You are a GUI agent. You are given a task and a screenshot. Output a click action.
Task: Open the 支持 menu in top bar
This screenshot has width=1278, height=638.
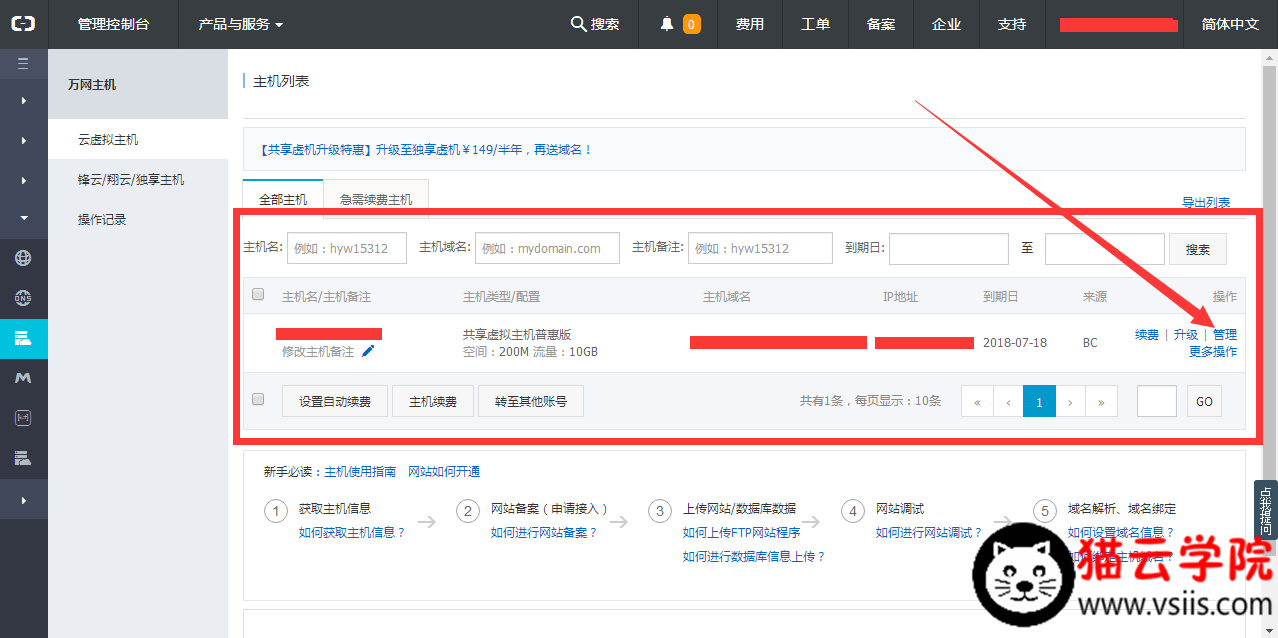click(1012, 24)
